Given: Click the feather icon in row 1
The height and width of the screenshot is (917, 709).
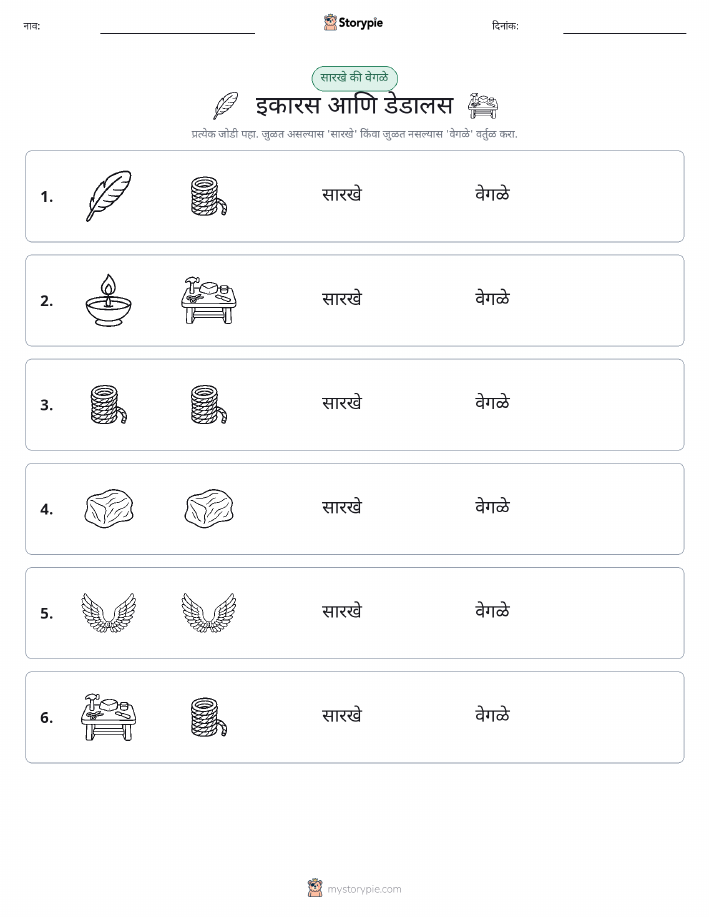Looking at the screenshot, I should point(109,196).
